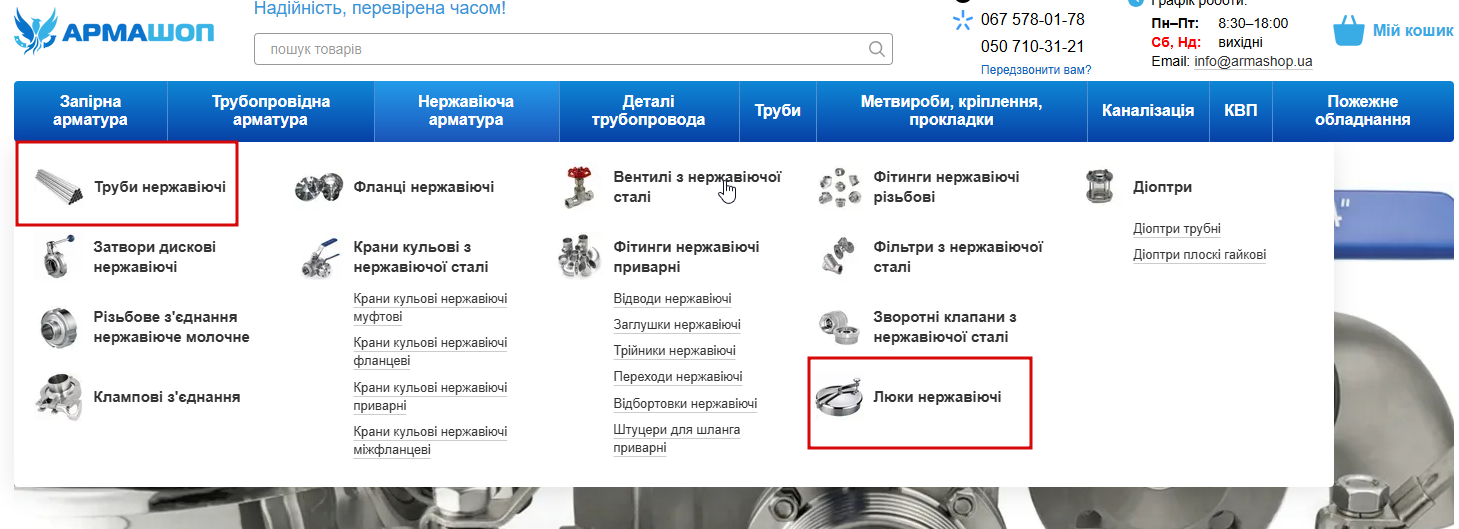Image resolution: width=1459 pixels, height=529 pixels.
Task: Click the product search input field
Action: point(573,49)
